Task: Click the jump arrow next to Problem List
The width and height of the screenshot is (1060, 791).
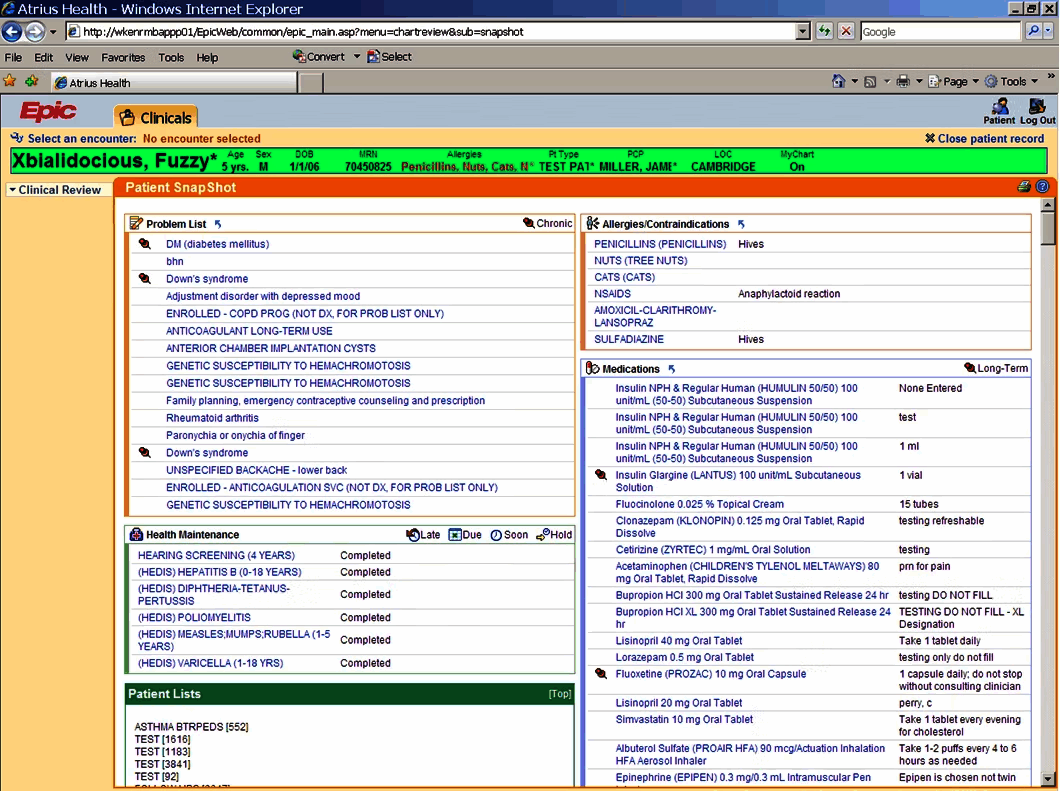Action: click(x=218, y=224)
